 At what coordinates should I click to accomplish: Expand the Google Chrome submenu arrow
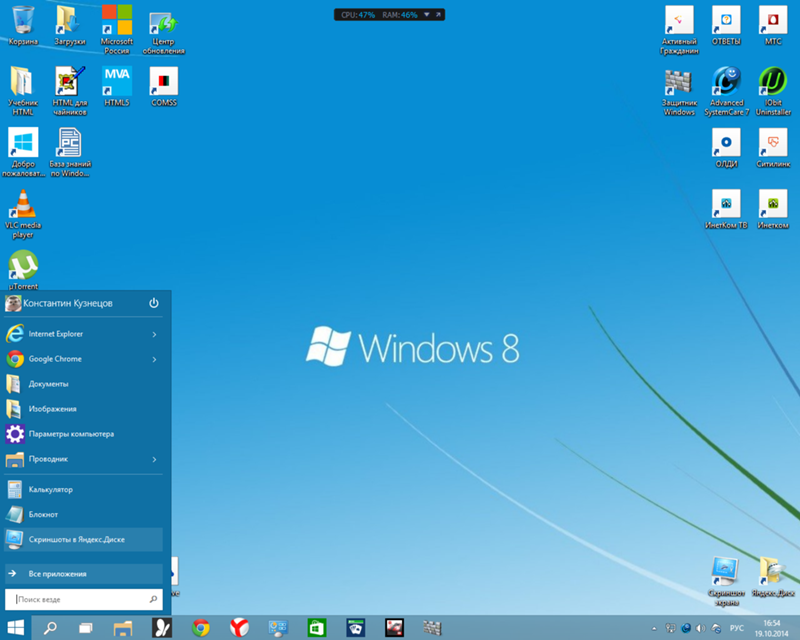[154, 359]
